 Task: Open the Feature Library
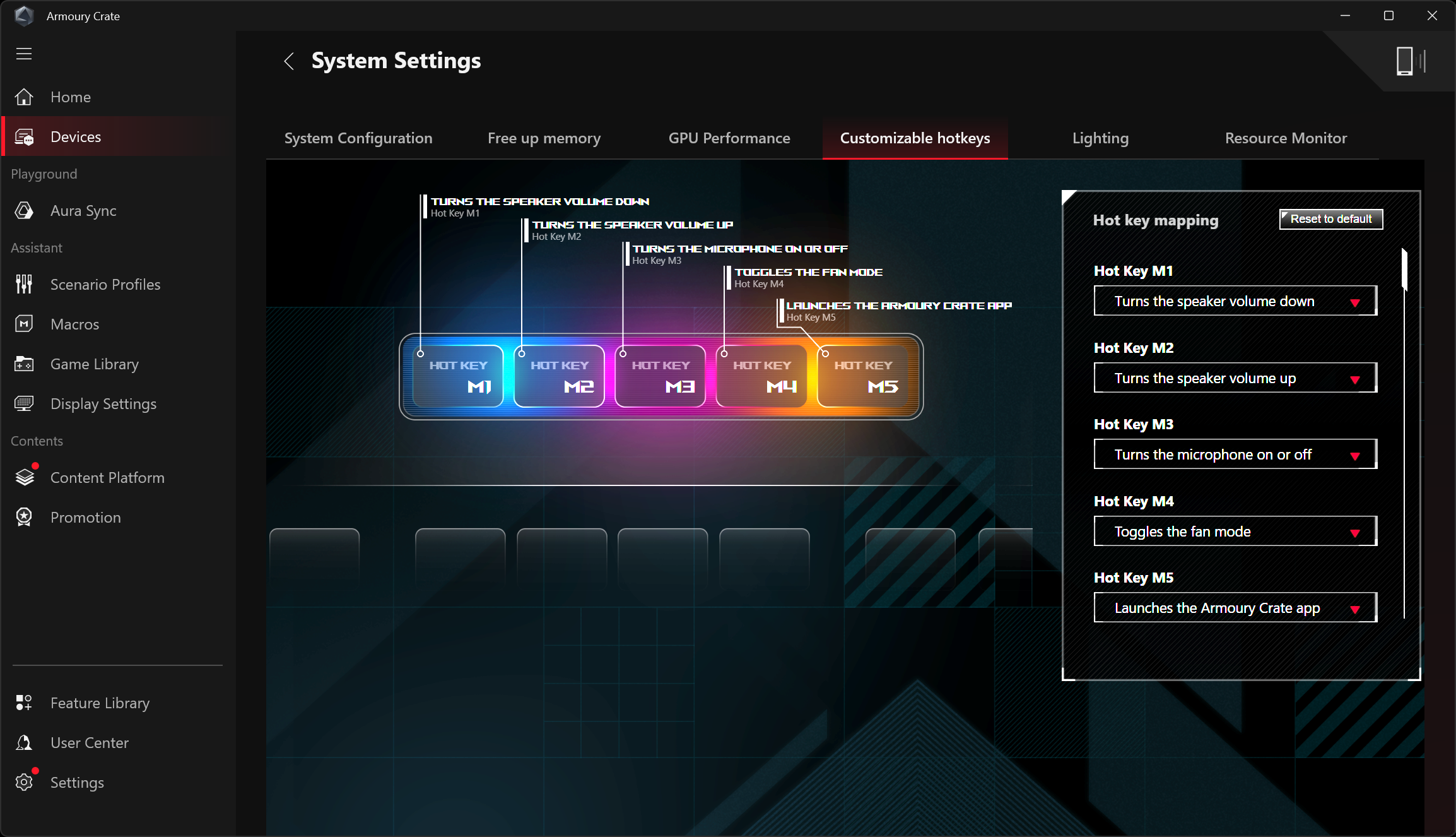click(x=100, y=703)
